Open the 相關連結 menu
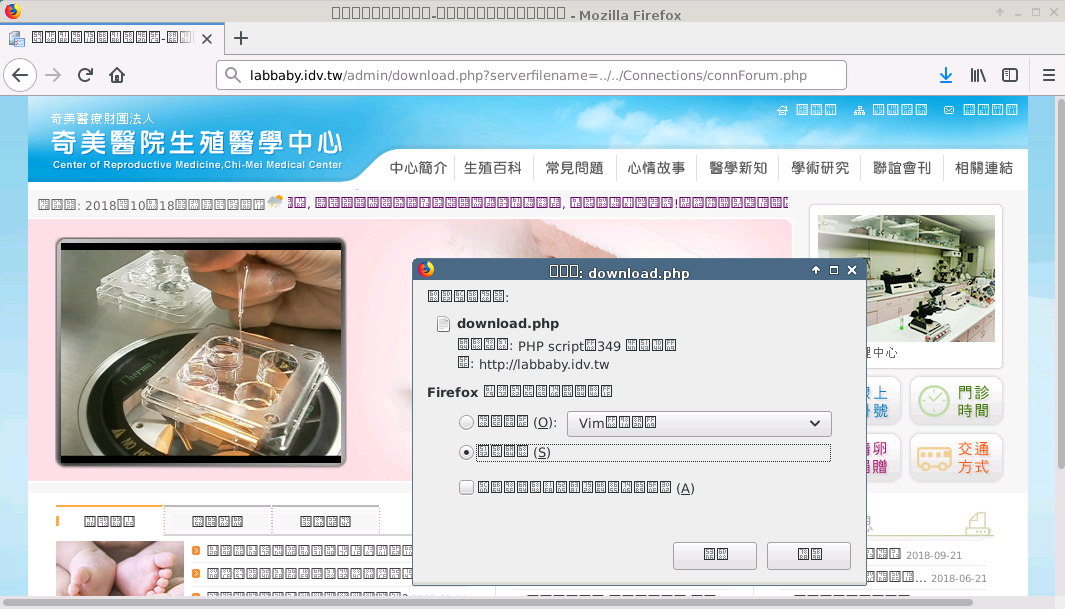This screenshot has width=1065, height=609. tap(983, 168)
